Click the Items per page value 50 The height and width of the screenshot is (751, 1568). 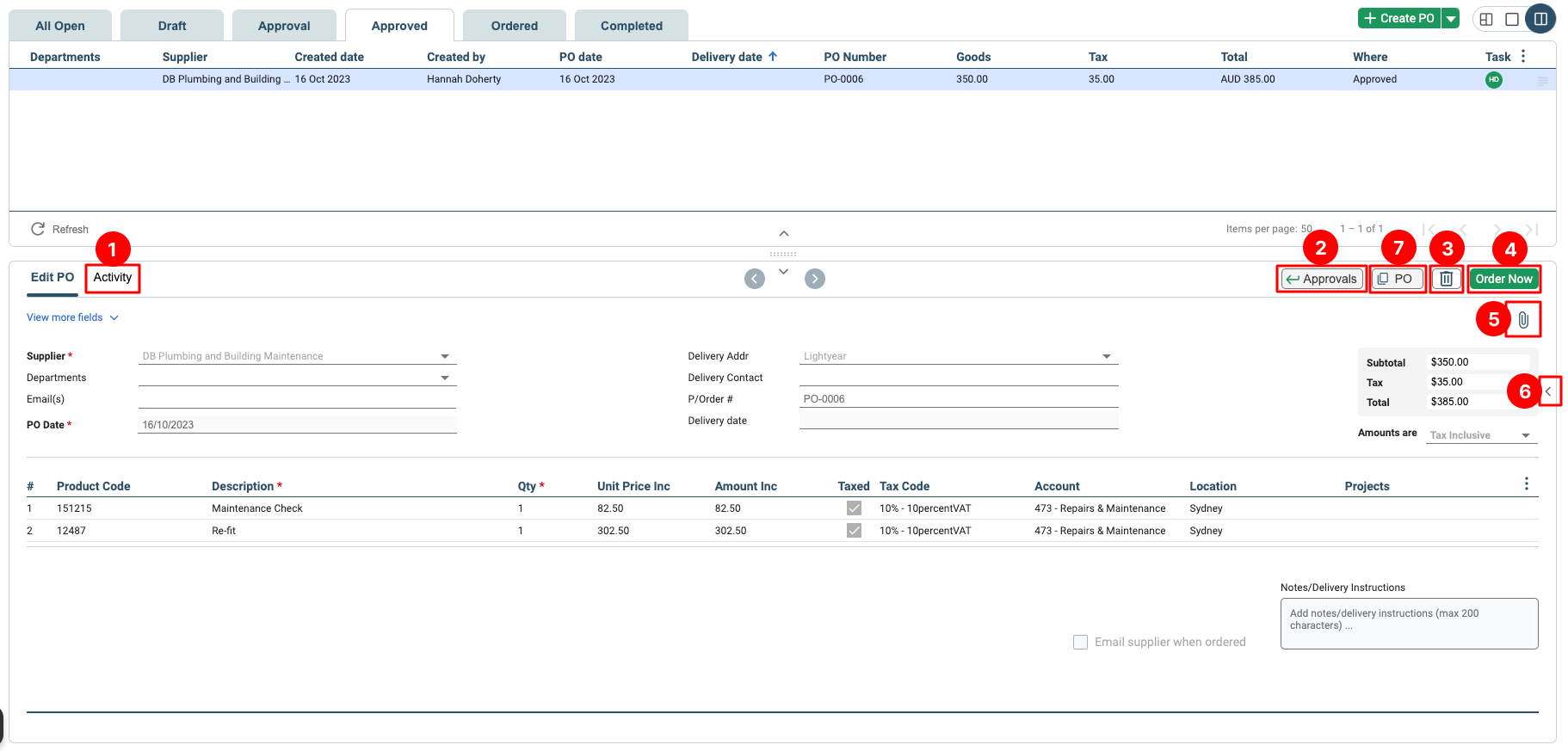click(x=1306, y=229)
